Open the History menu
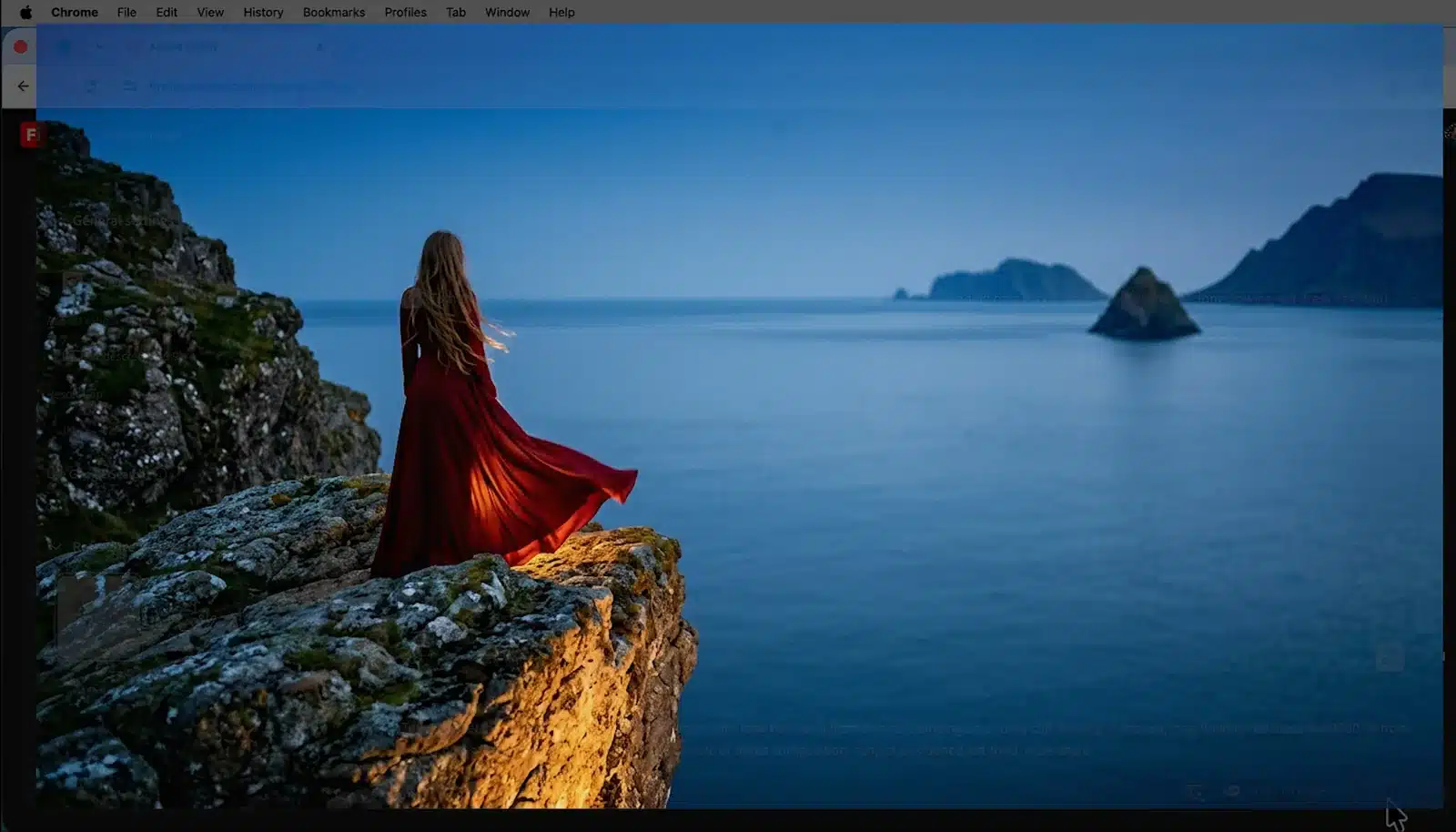The width and height of the screenshot is (1456, 832). [x=263, y=12]
